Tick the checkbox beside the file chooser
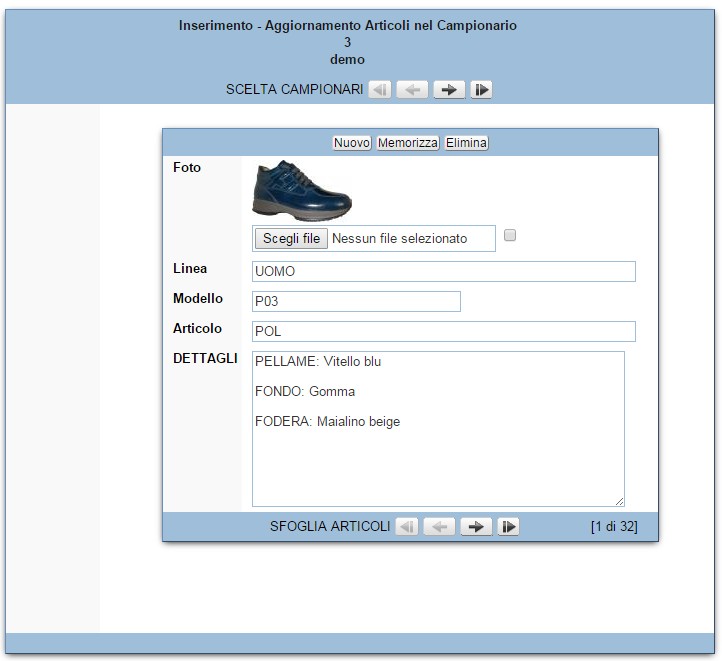 click(x=510, y=235)
